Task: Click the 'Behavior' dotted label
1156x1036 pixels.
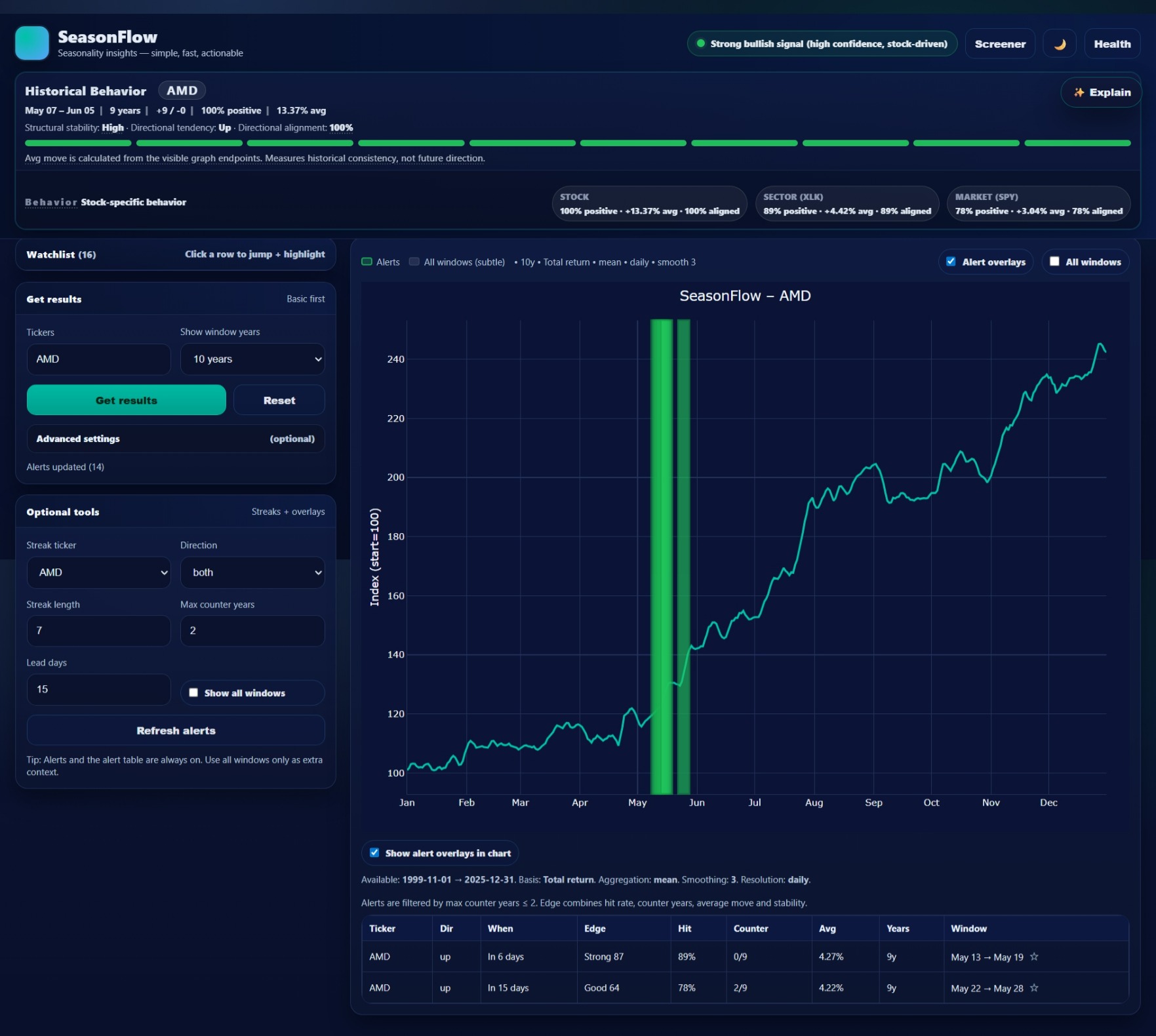Action: click(51, 202)
